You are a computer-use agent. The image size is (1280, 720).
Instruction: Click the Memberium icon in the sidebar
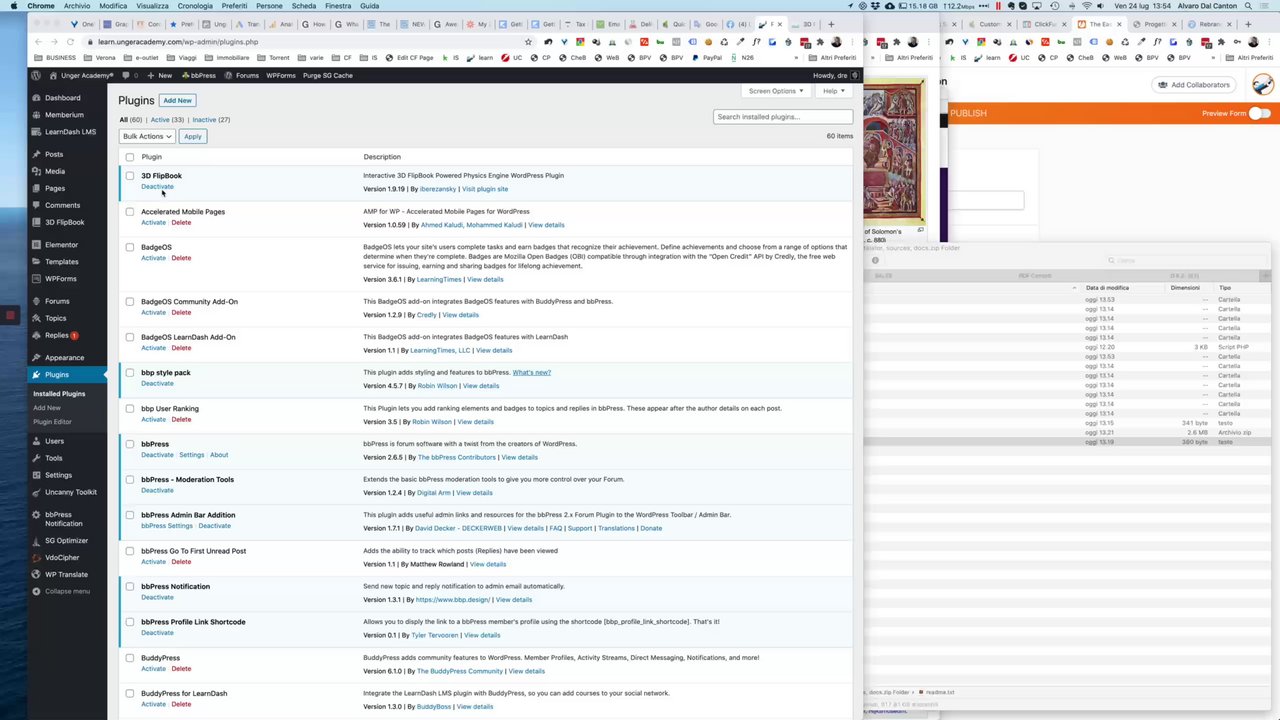point(36,115)
